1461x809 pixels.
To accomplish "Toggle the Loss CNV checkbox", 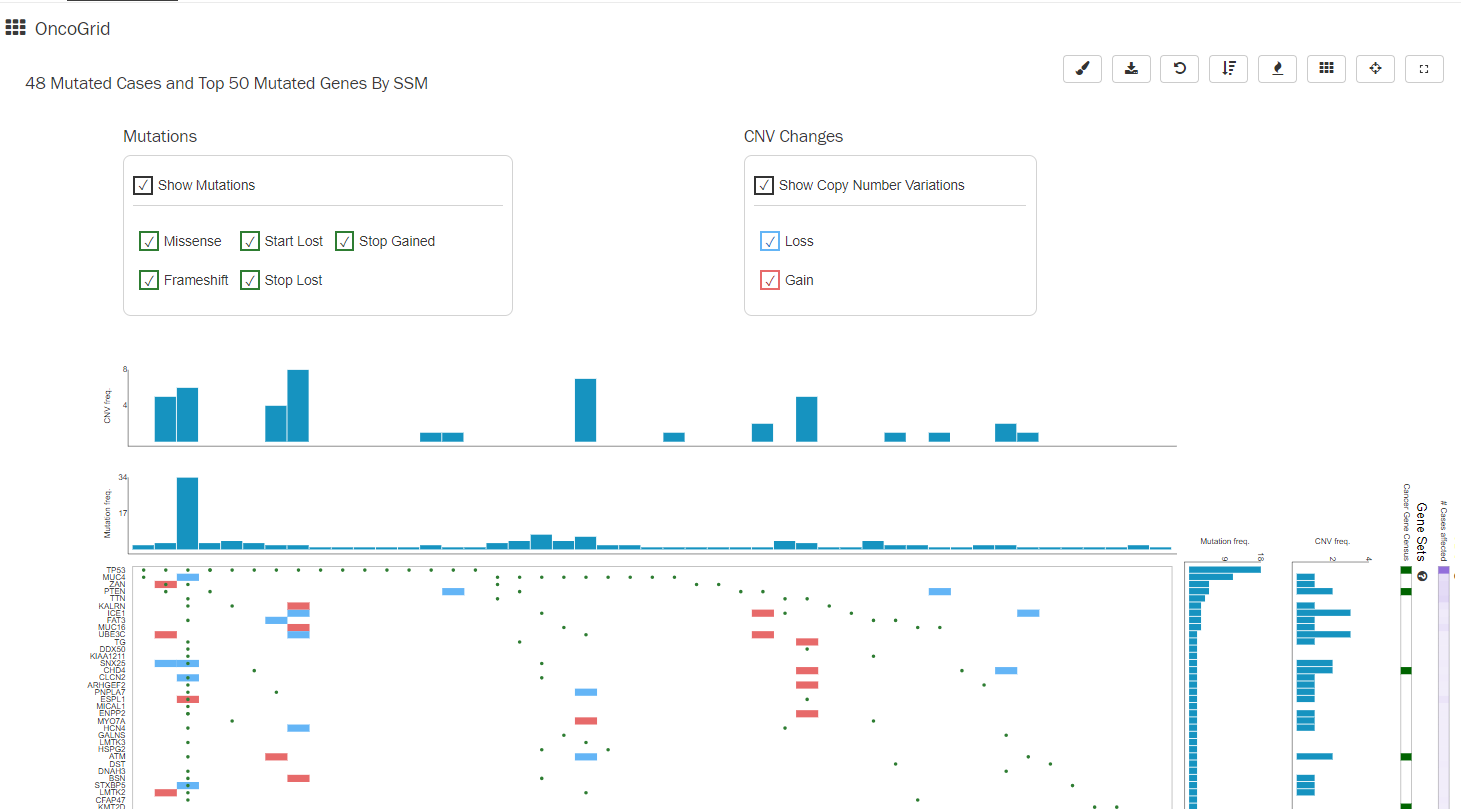I will click(770, 241).
